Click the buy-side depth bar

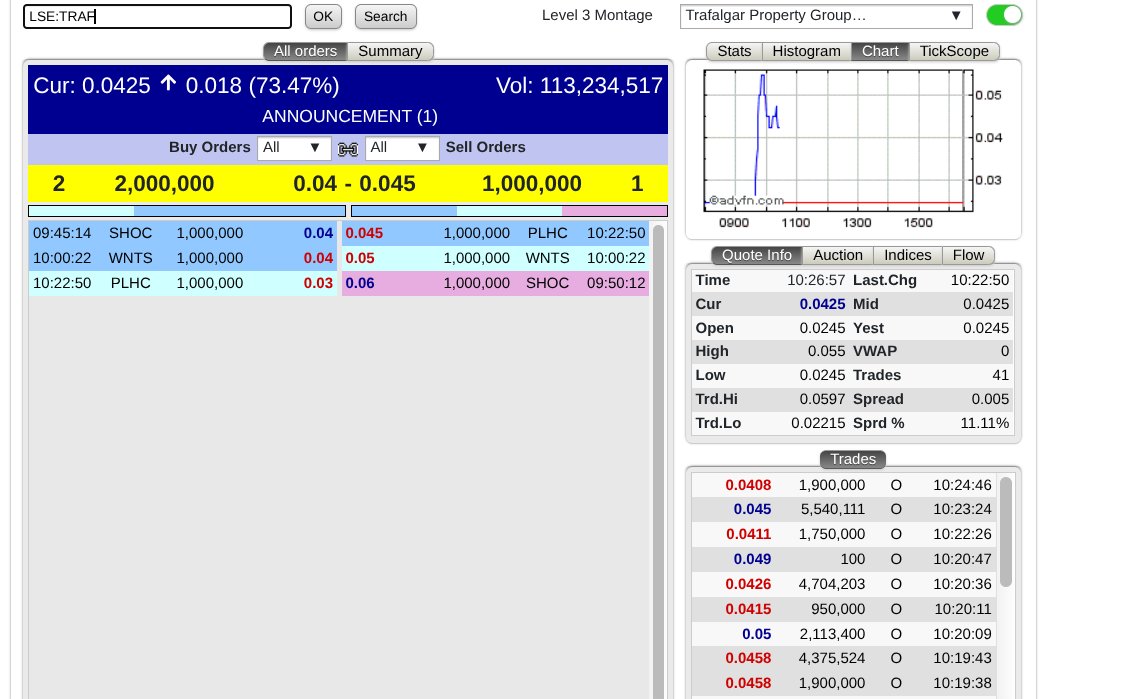coord(187,211)
